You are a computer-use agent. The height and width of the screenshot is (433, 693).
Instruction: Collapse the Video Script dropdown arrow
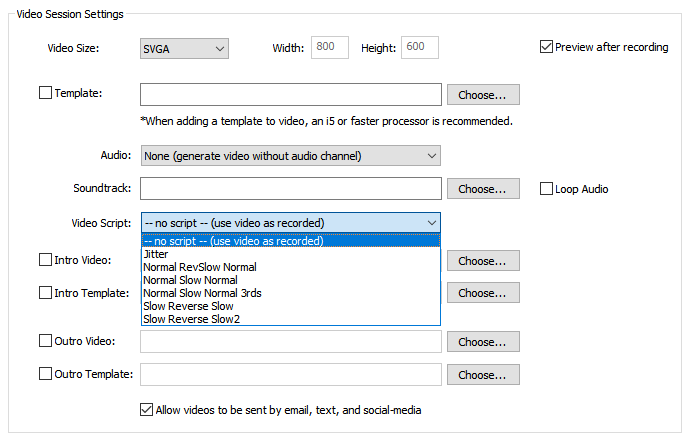click(432, 223)
